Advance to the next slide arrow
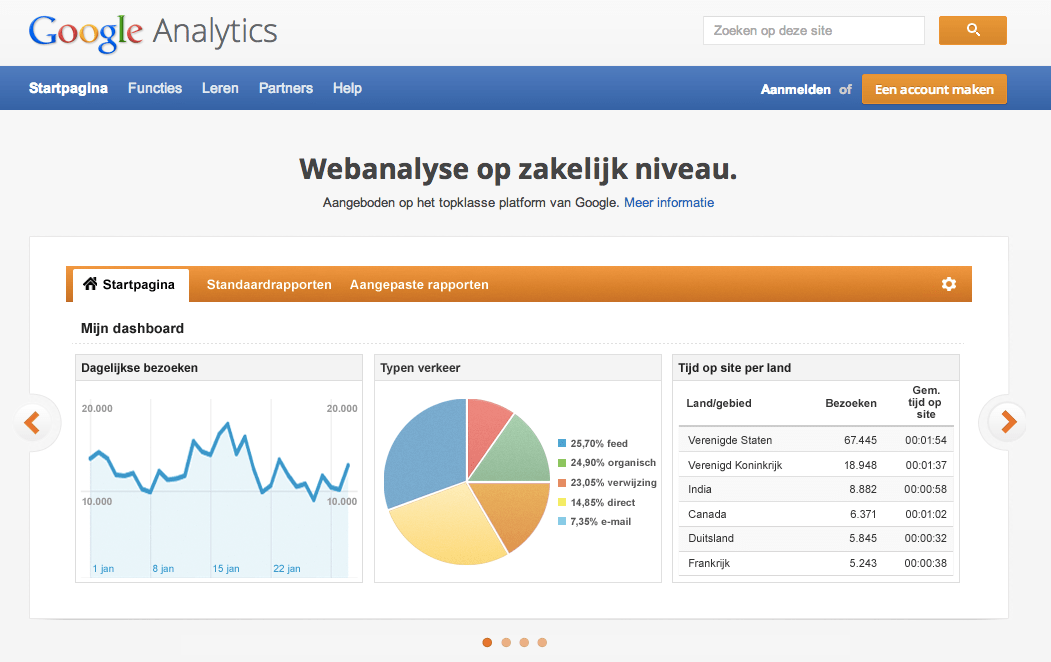Screen dimensions: 1051x662 (x=1008, y=421)
